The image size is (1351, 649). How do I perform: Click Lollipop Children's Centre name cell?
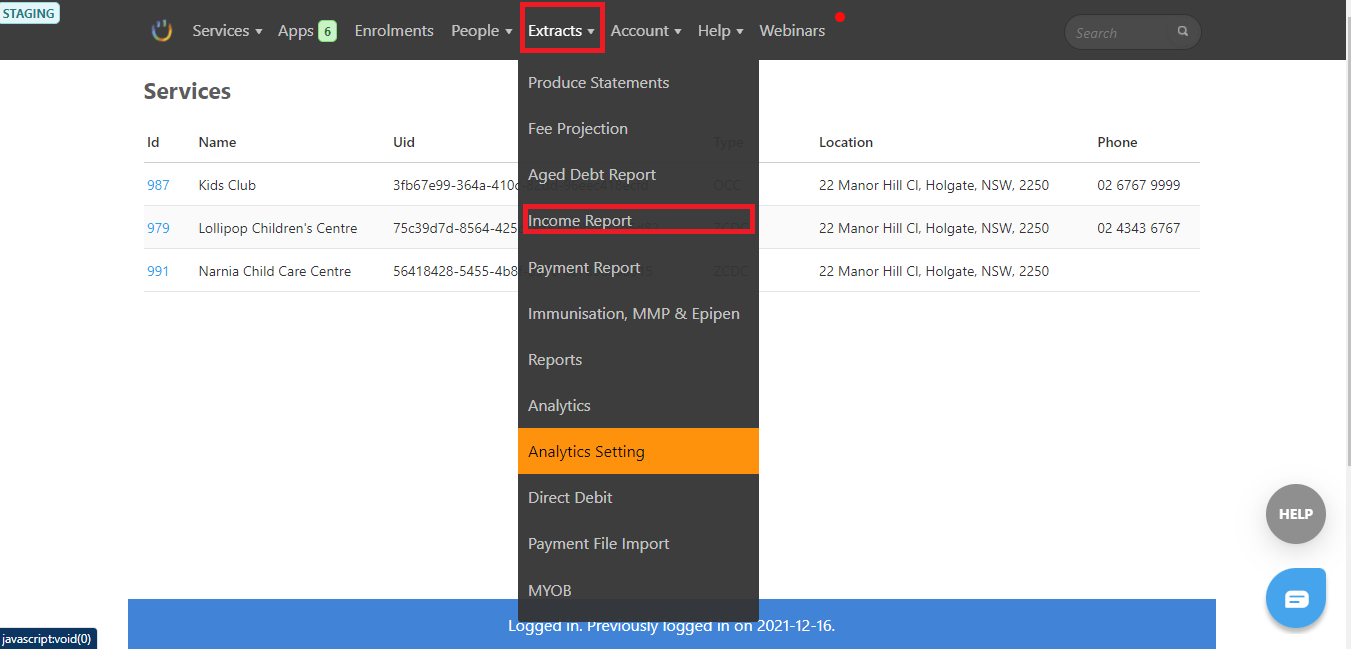point(278,228)
